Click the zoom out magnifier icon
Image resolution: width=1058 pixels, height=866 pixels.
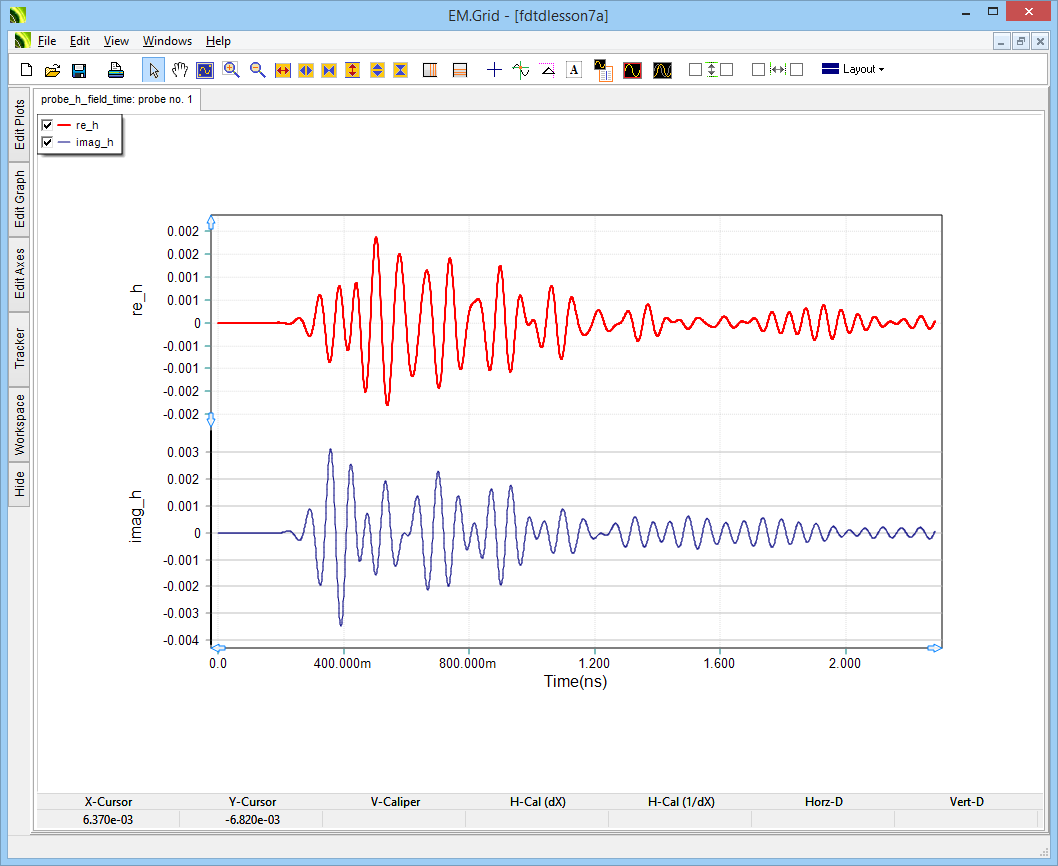(x=257, y=70)
